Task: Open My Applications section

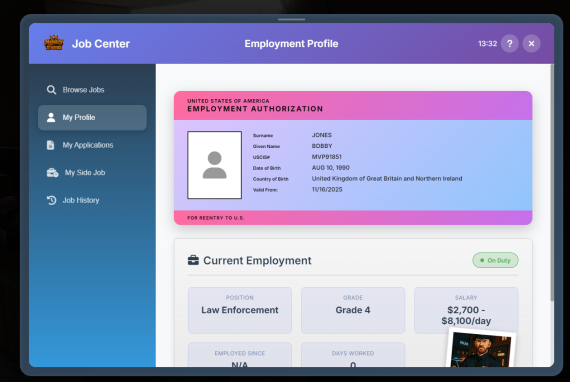Action: pos(92,145)
